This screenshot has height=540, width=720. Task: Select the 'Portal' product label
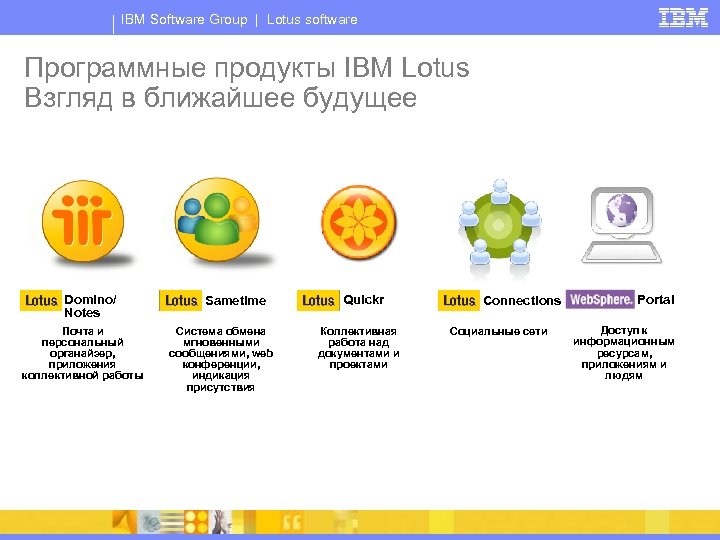(656, 299)
